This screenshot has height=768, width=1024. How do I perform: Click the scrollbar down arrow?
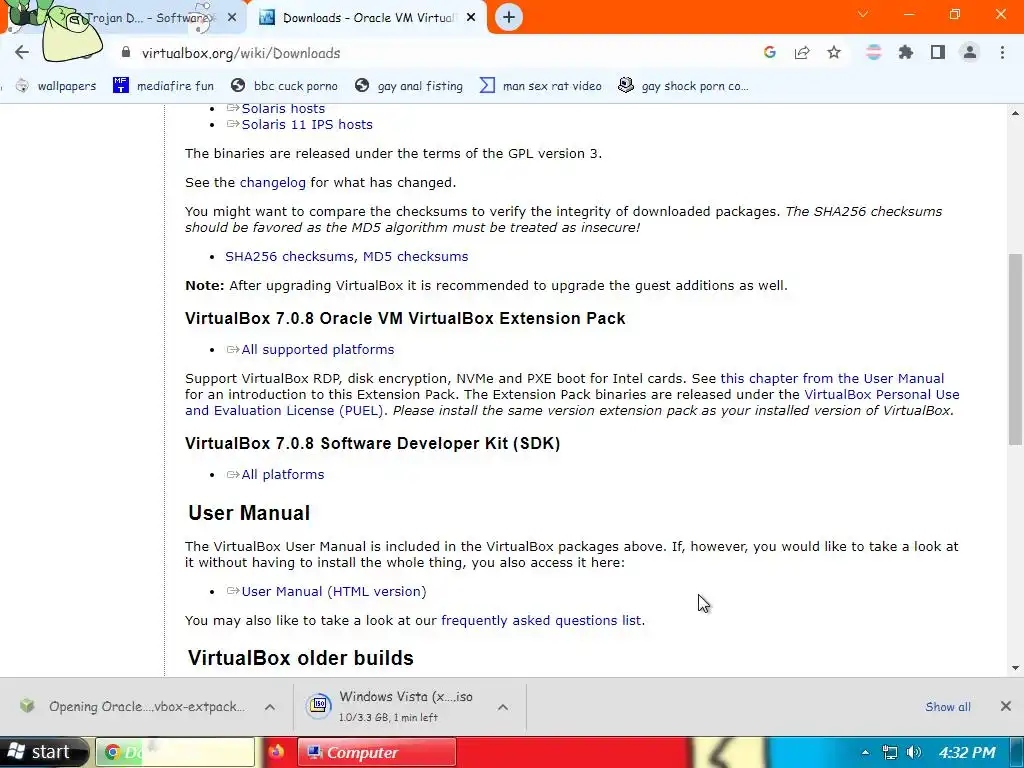1015,667
